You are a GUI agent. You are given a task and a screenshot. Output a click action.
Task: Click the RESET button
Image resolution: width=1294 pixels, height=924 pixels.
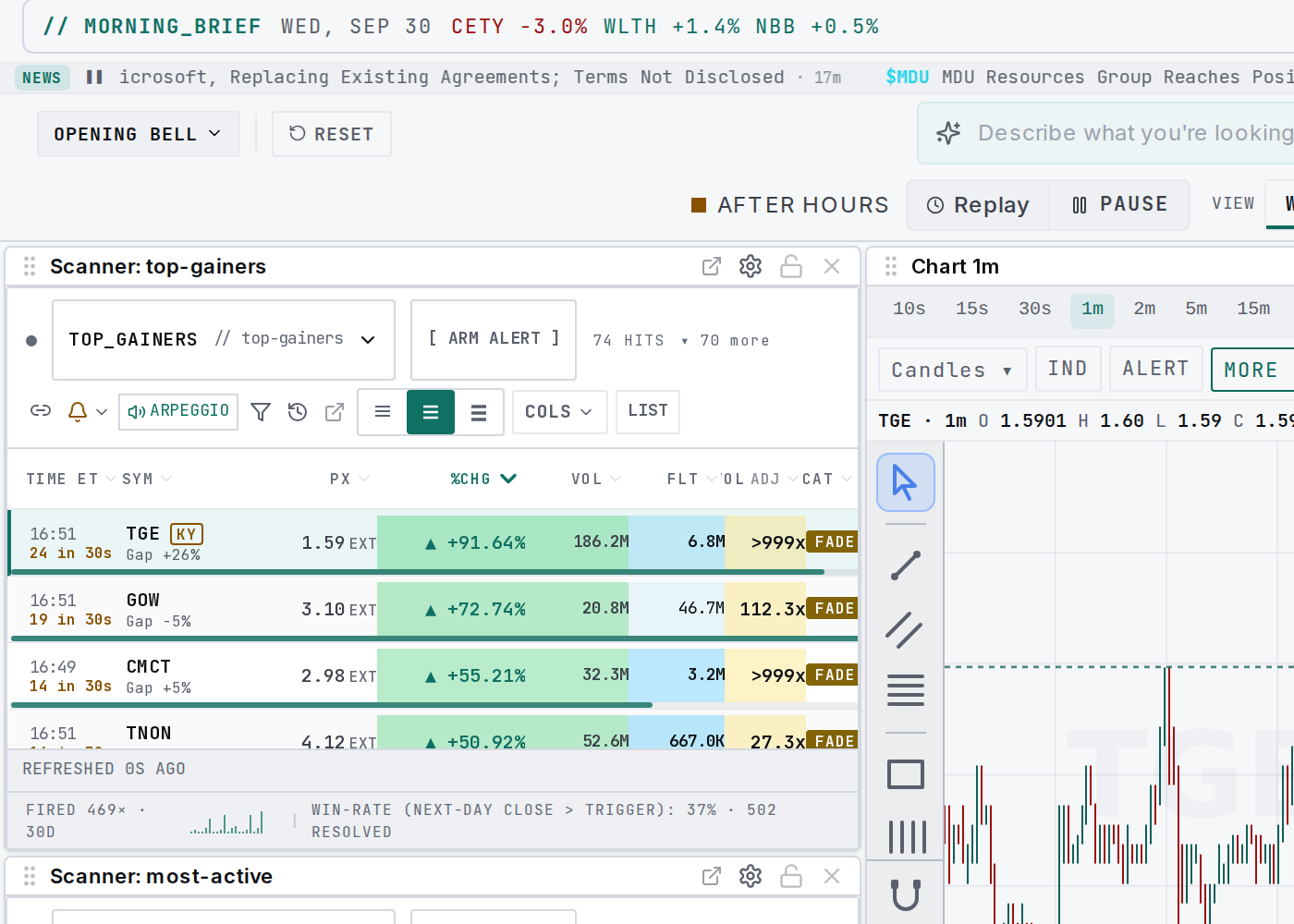(x=332, y=134)
